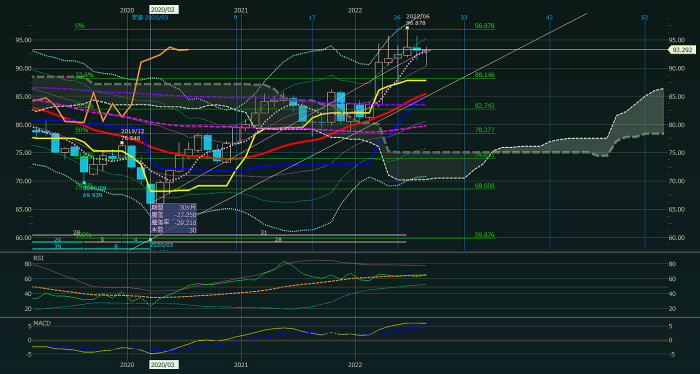Click the 82.743 retracement level label

pyautogui.click(x=484, y=105)
